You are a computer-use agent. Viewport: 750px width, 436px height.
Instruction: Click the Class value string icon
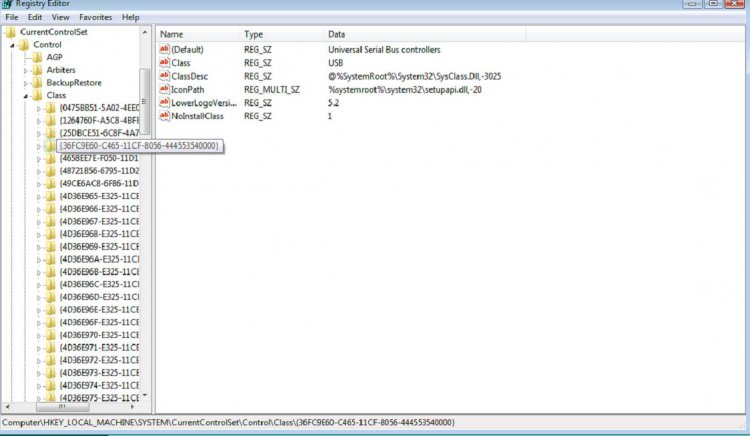(x=164, y=63)
